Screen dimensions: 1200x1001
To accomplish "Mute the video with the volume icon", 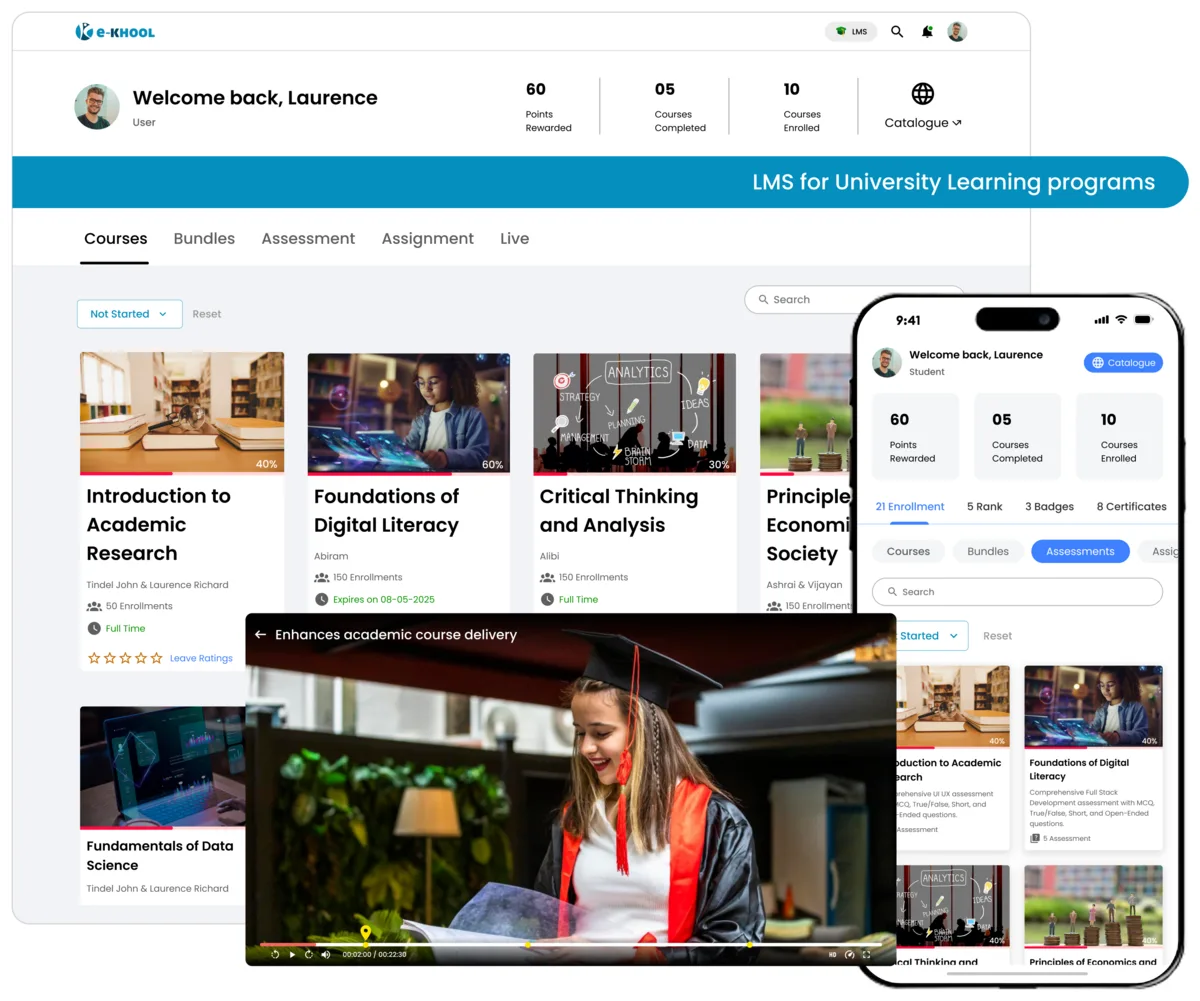I will point(326,954).
